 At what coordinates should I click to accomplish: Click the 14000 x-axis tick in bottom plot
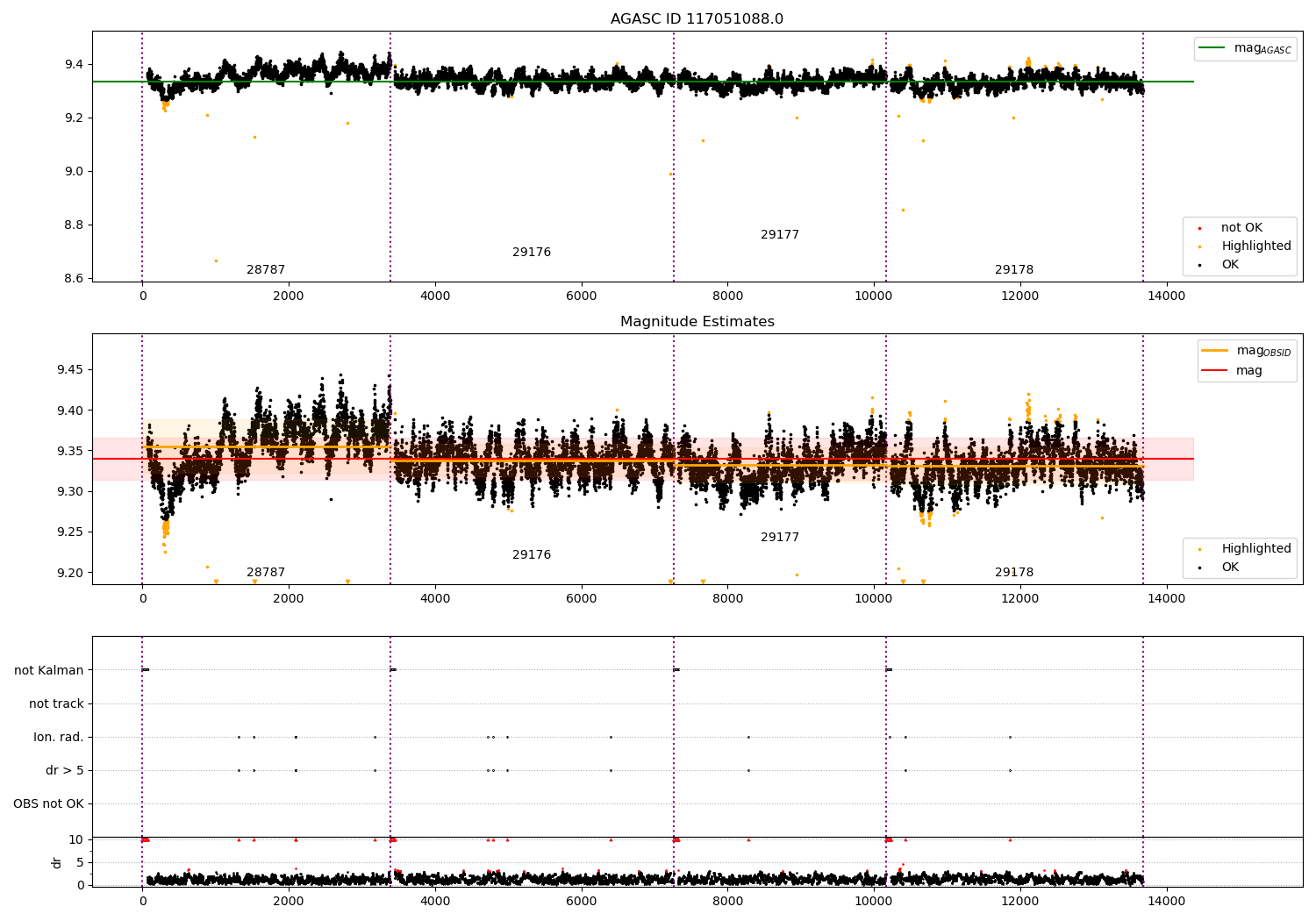tap(1166, 901)
